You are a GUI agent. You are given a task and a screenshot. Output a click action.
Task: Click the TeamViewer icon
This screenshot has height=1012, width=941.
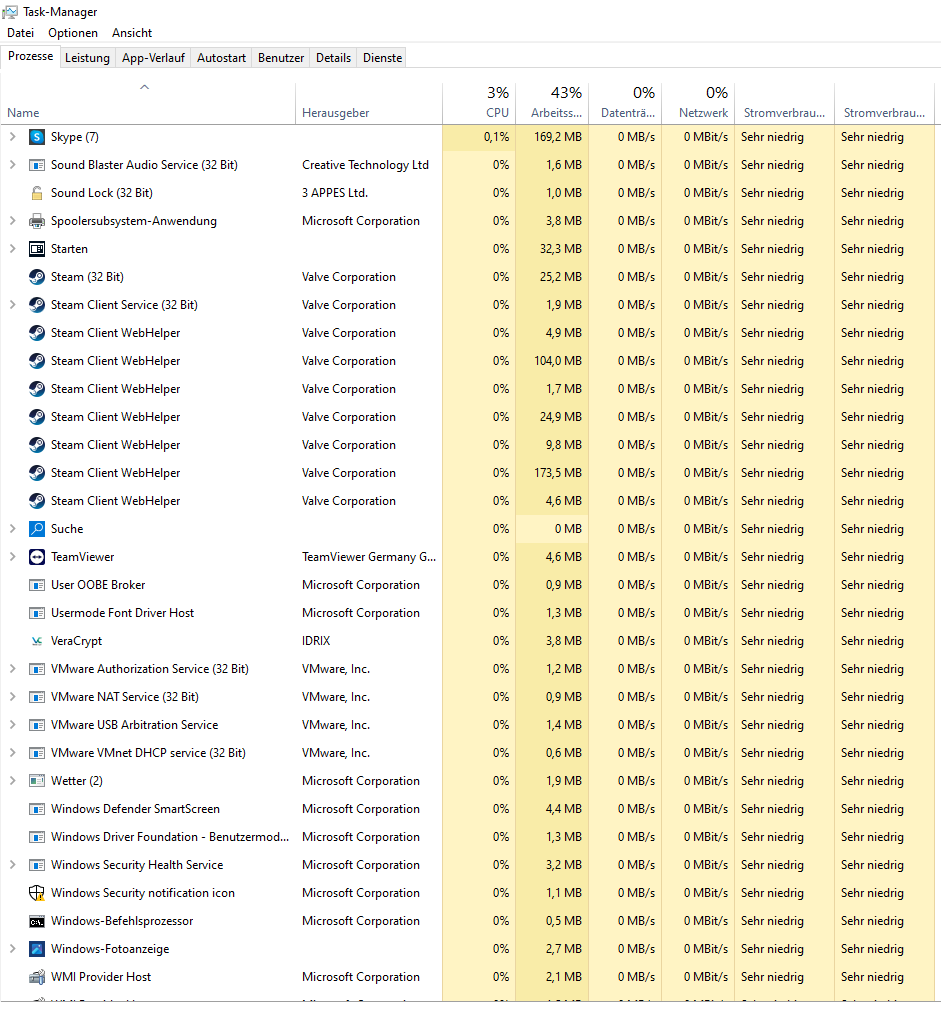point(37,557)
